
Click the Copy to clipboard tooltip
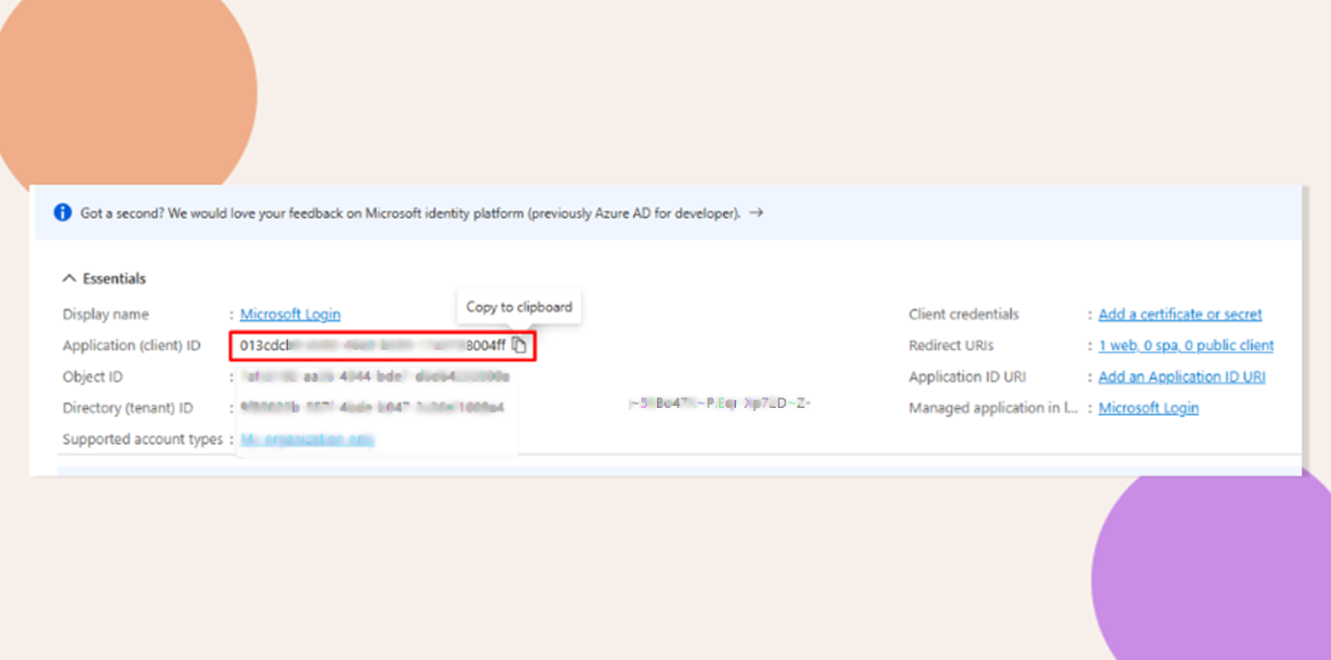[519, 307]
